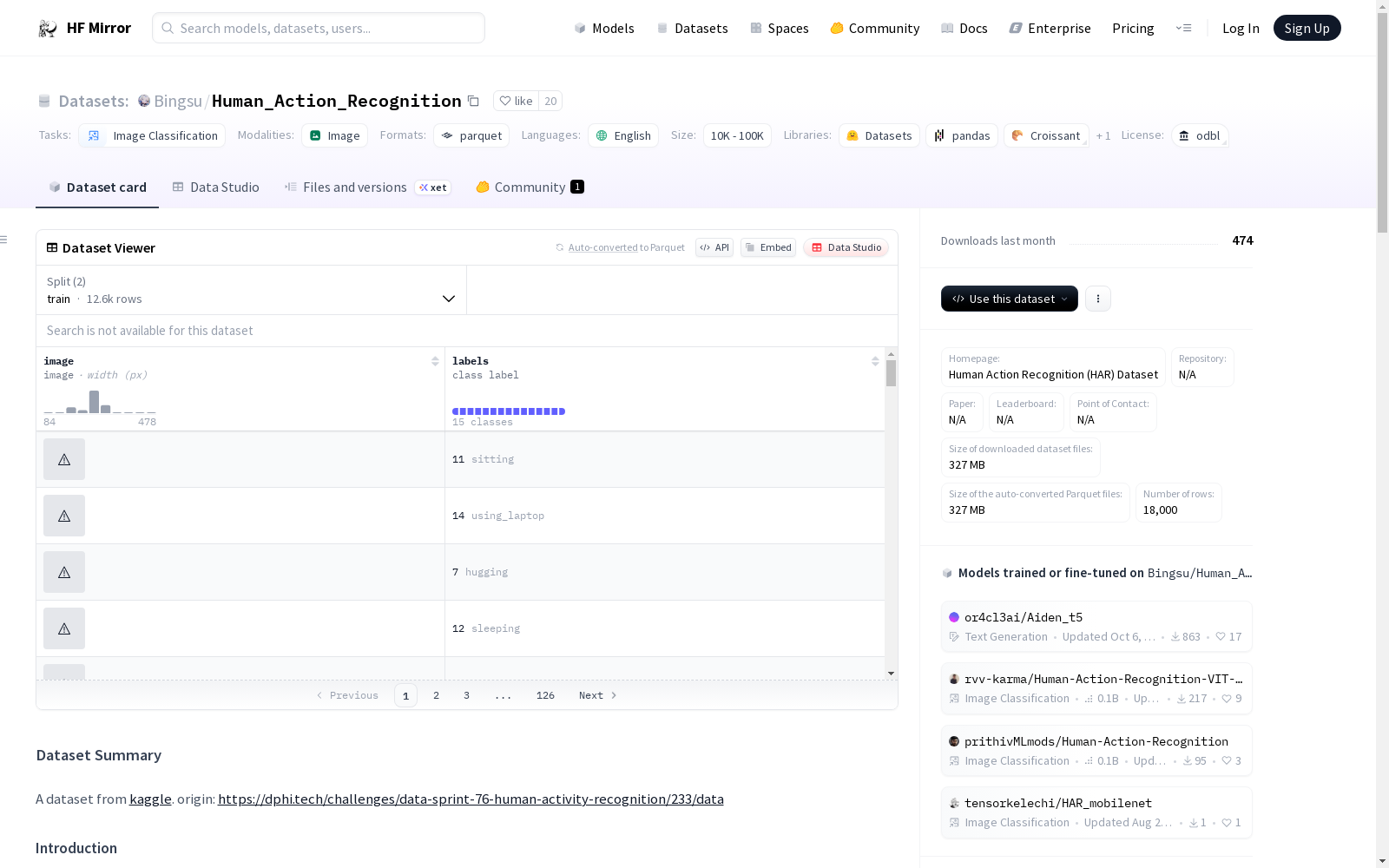Open tensorkelechi/HAR_mobilenet model
This screenshot has width=1389, height=868.
click(1096, 812)
